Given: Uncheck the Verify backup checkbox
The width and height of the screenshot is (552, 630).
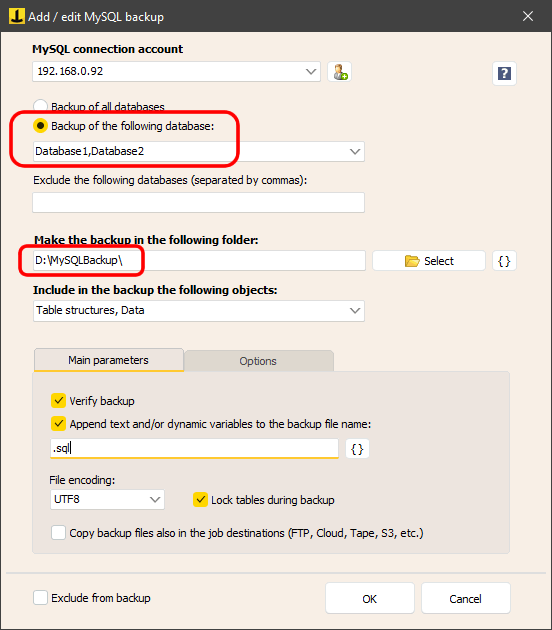Looking at the screenshot, I should [x=58, y=401].
